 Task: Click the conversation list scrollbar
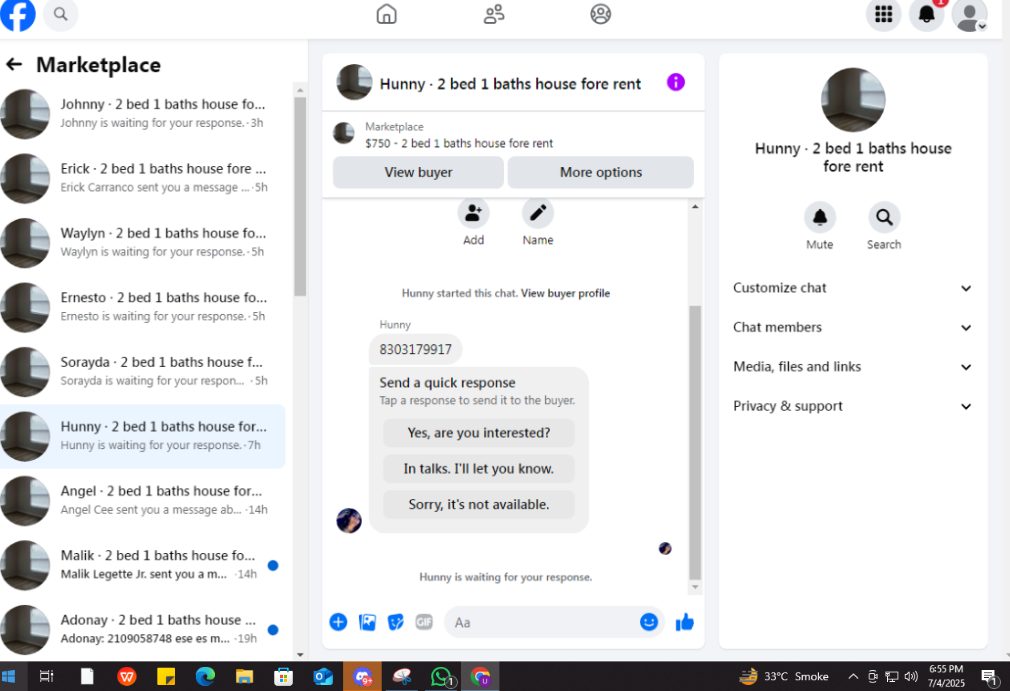click(300, 196)
